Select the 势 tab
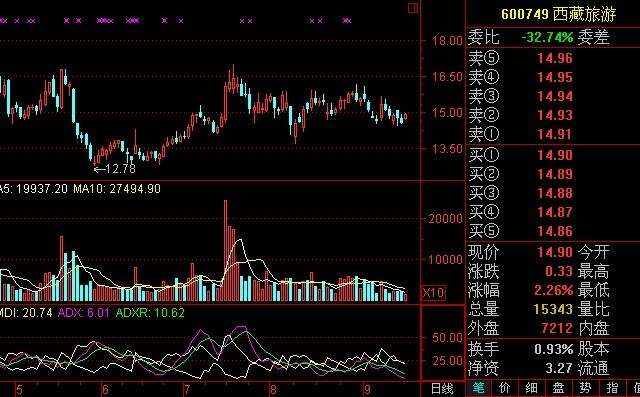 [x=585, y=388]
